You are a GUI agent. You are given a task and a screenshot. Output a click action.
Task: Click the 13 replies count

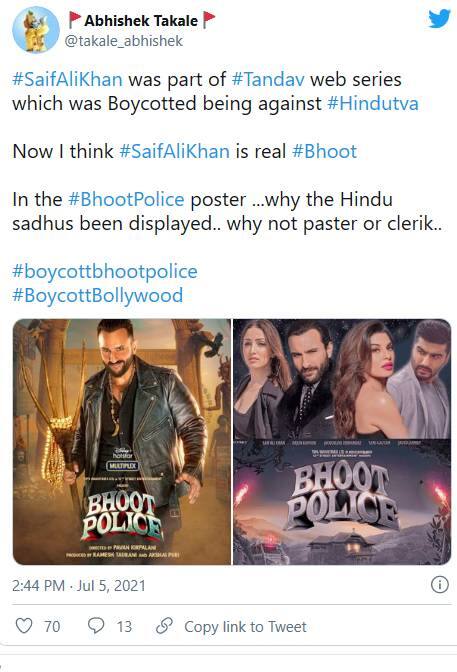[124, 627]
